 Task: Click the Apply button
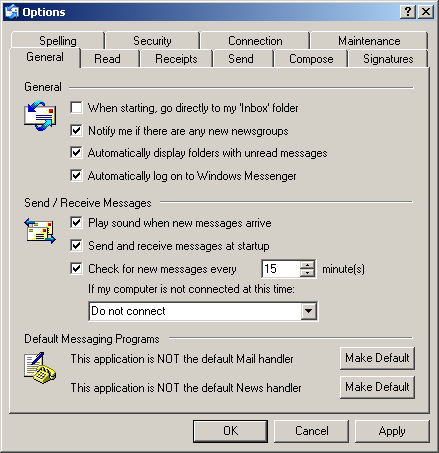tap(392, 431)
